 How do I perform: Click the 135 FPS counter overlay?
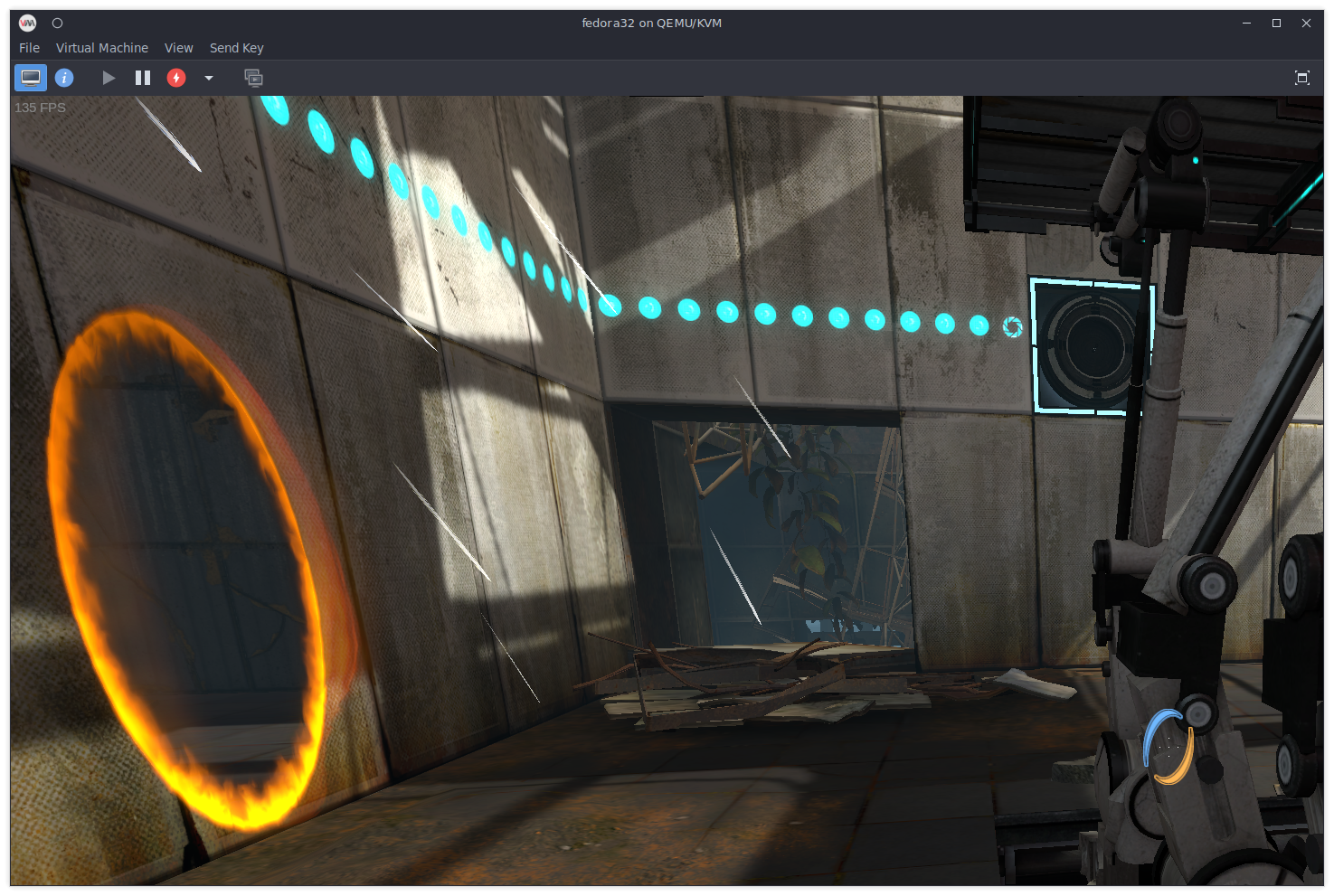pyautogui.click(x=40, y=108)
